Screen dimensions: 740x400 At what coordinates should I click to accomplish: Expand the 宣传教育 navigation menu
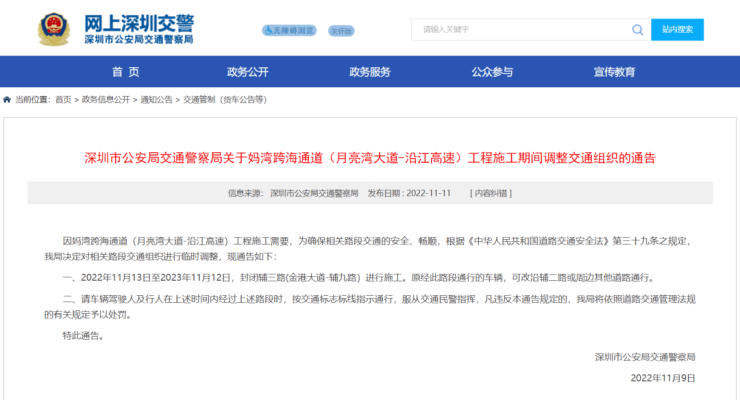(x=614, y=72)
